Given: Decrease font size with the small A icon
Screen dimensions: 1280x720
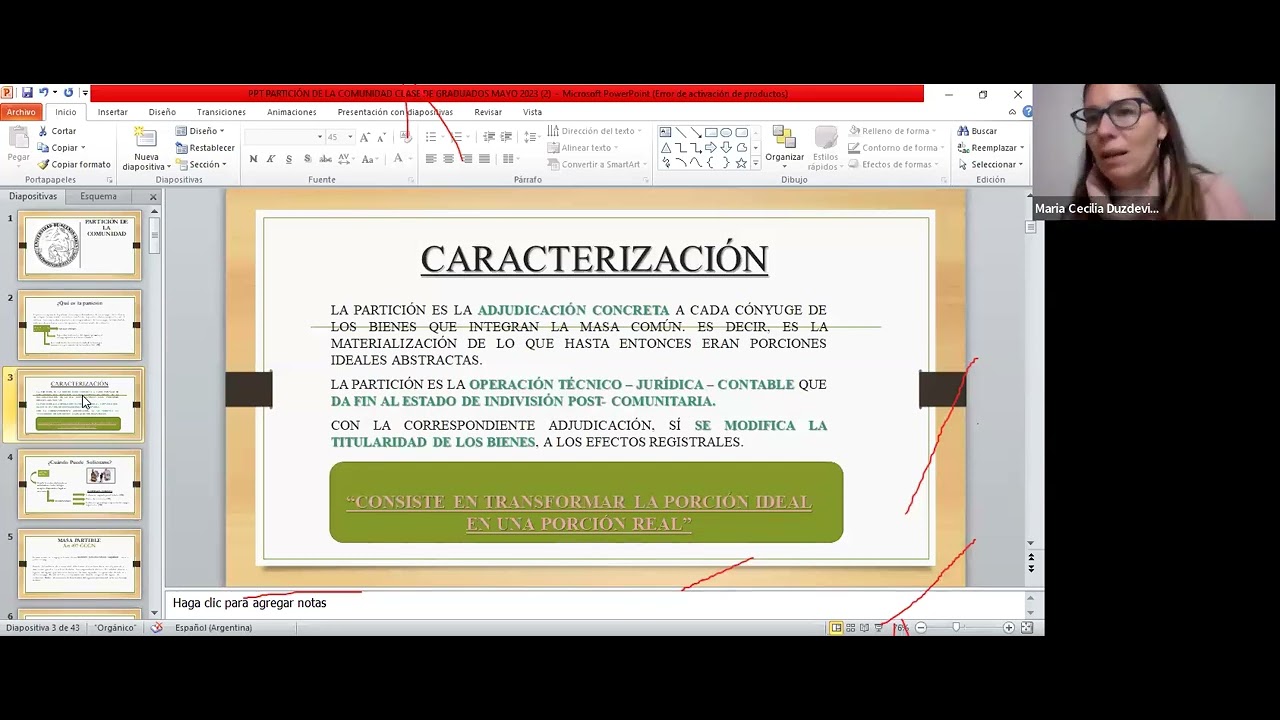Looking at the screenshot, I should [381, 137].
